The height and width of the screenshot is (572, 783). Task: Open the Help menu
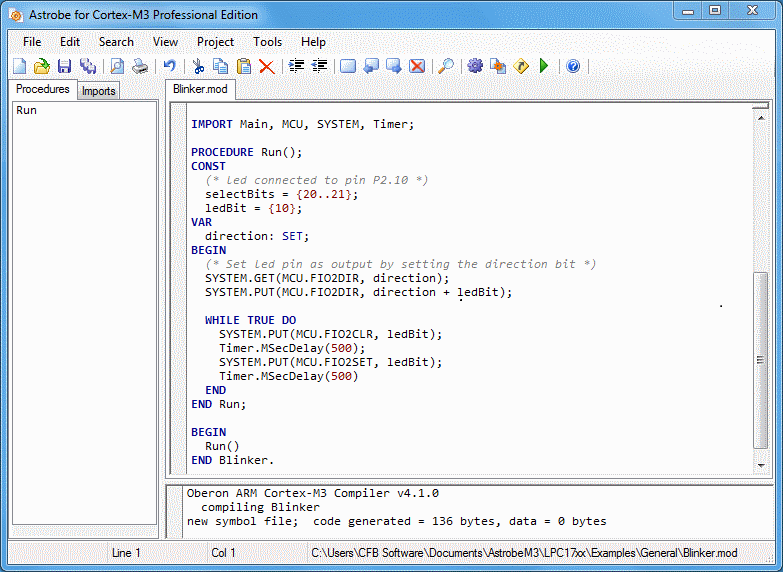pyautogui.click(x=313, y=42)
